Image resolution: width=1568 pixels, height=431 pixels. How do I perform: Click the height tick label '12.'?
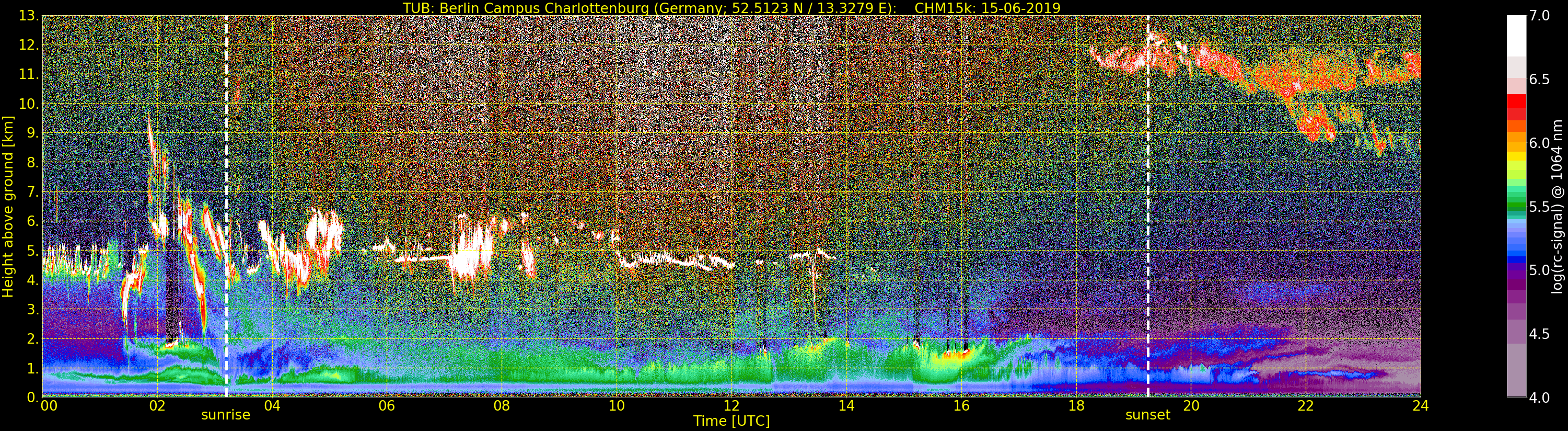[x=29, y=45]
